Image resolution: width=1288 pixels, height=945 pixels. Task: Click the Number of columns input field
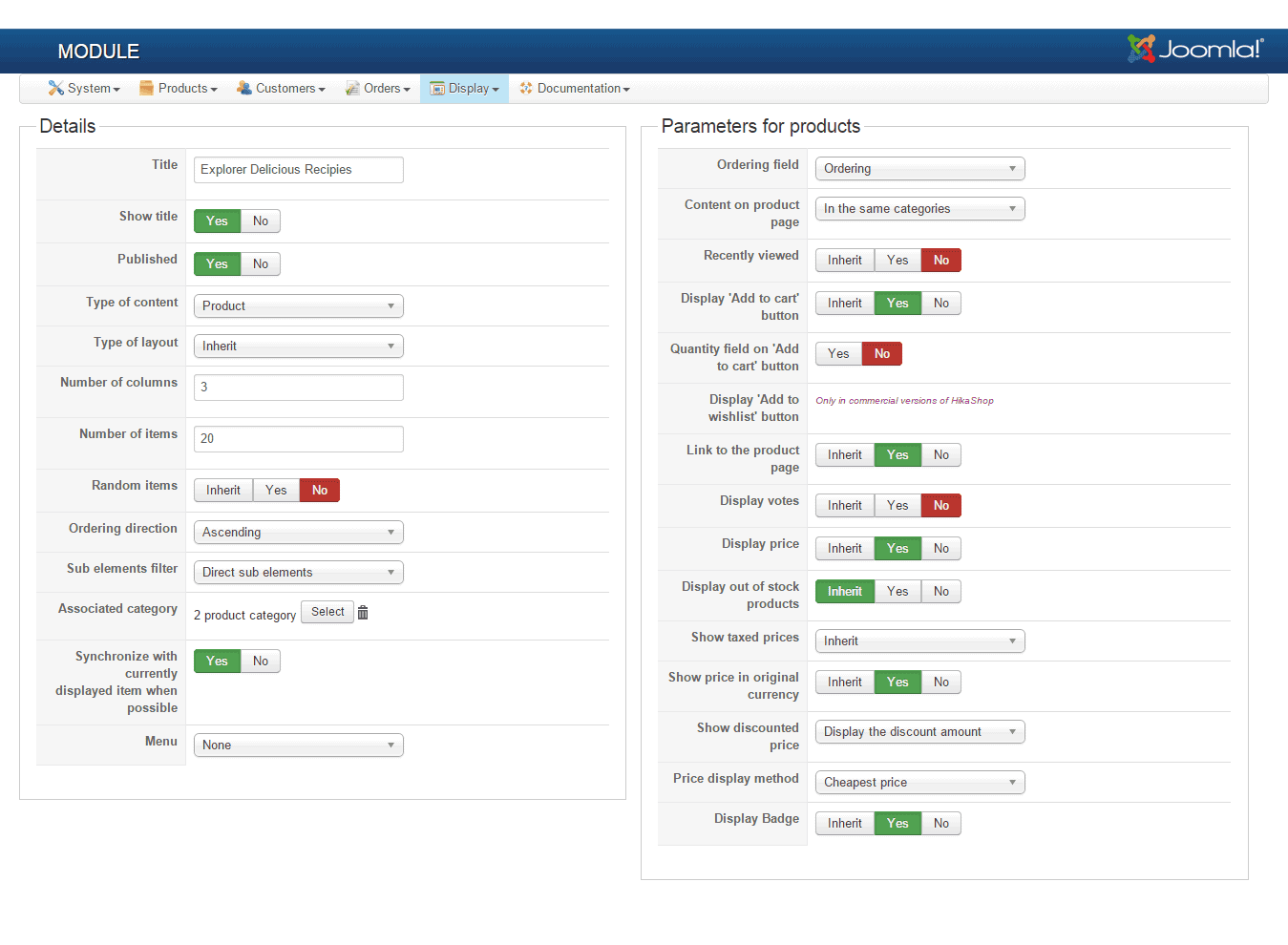tap(298, 387)
